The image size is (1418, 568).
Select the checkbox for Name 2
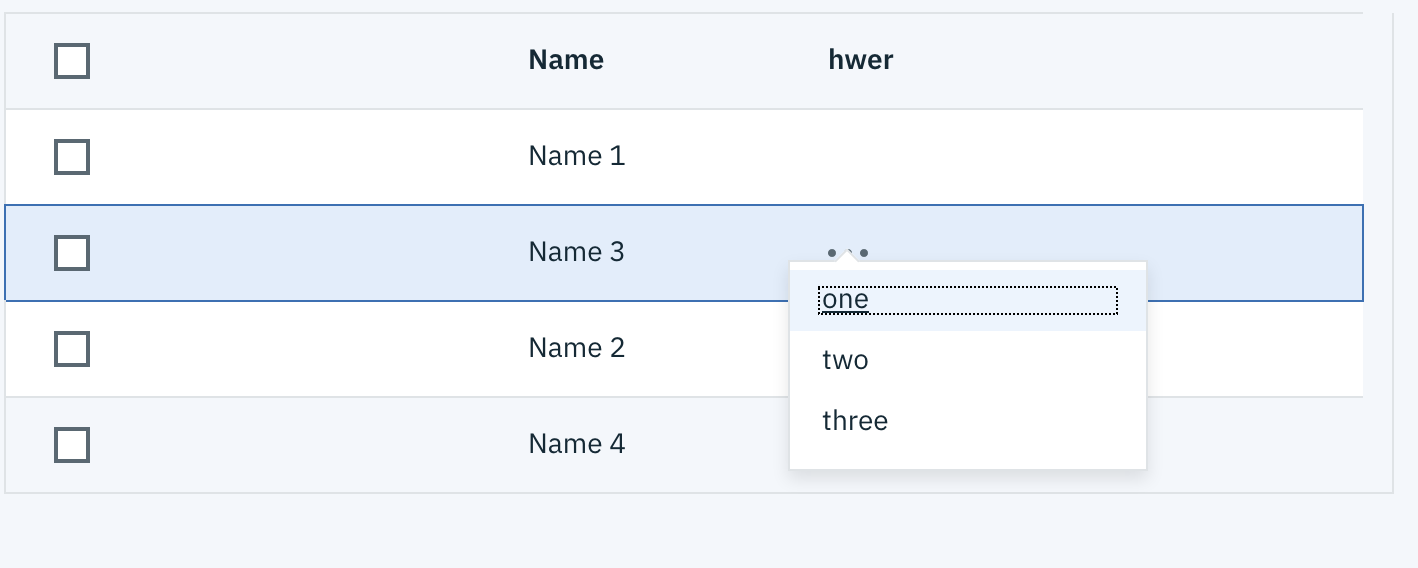(x=72, y=349)
